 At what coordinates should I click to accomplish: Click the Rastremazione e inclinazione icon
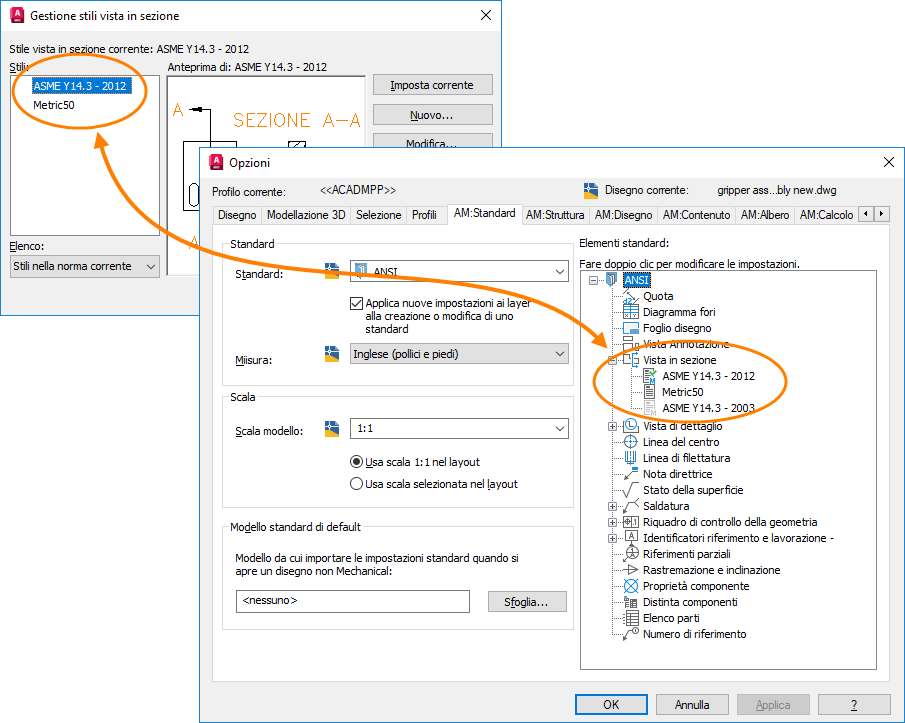(630, 570)
